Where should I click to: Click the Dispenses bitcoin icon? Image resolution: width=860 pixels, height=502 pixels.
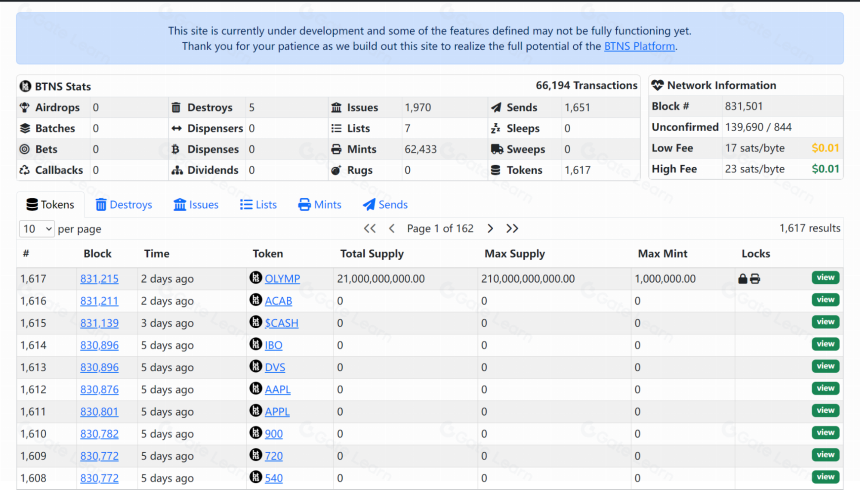(x=176, y=149)
